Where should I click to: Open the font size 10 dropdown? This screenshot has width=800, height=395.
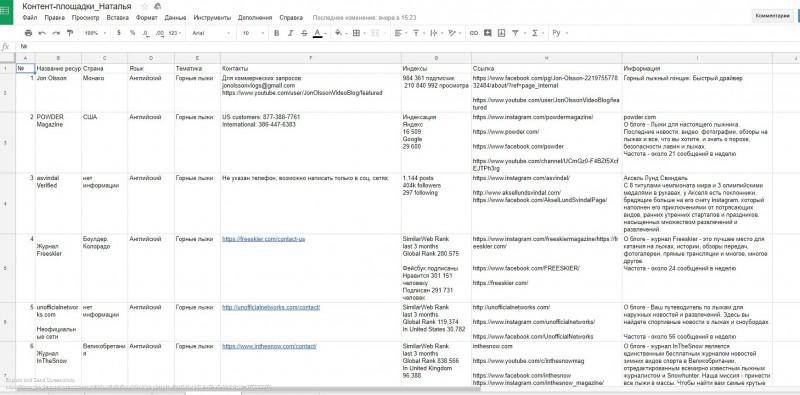pos(254,33)
